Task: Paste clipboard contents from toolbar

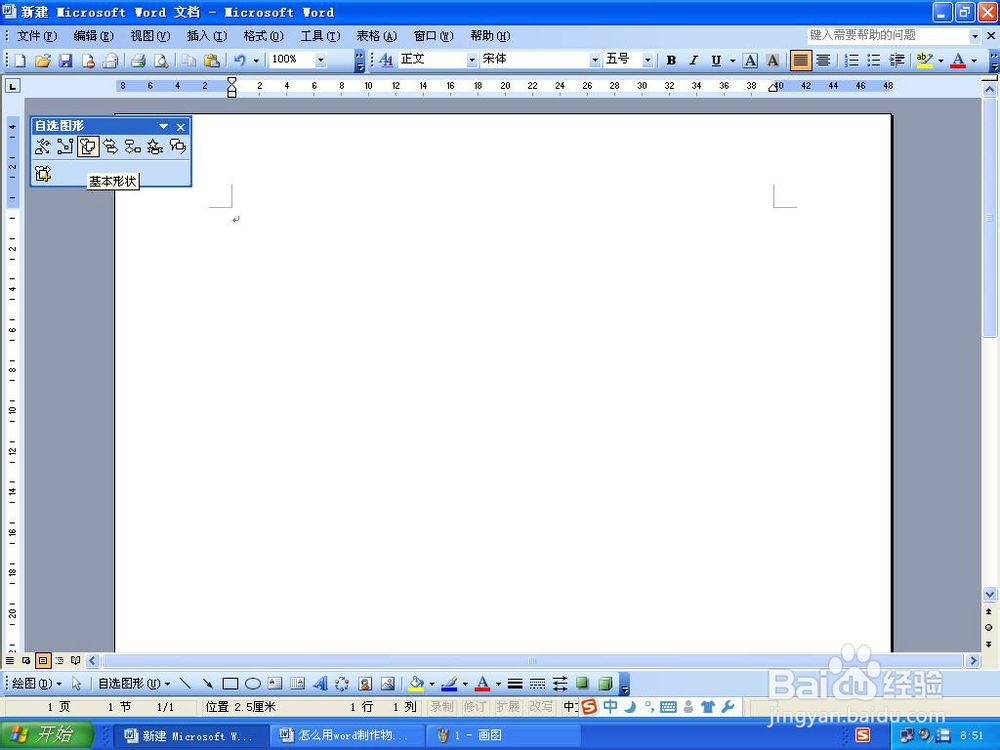Action: click(211, 61)
